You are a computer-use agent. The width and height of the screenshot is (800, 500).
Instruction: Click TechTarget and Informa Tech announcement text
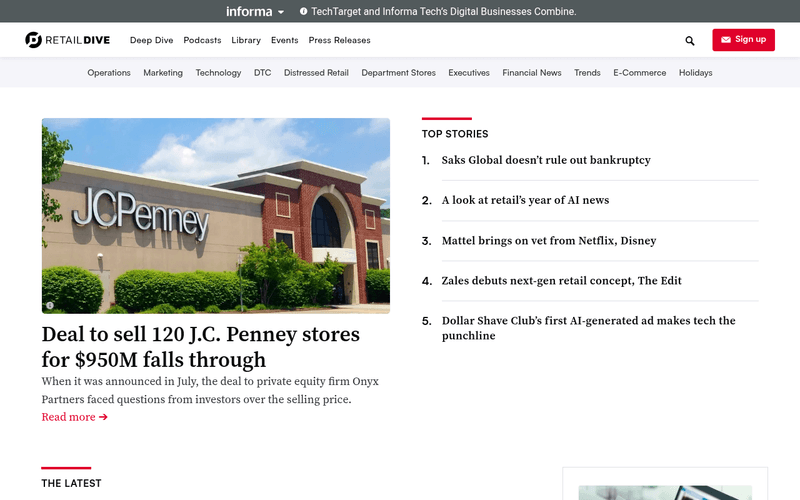click(444, 11)
